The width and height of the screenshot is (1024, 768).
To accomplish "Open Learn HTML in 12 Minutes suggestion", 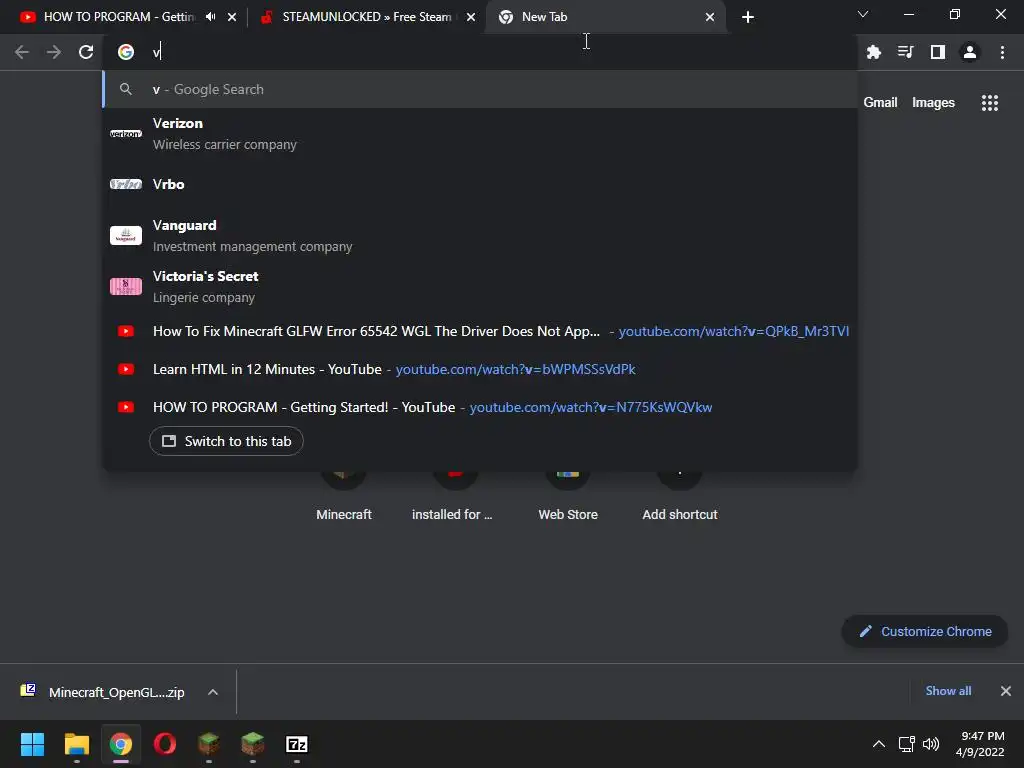I will (x=480, y=369).
